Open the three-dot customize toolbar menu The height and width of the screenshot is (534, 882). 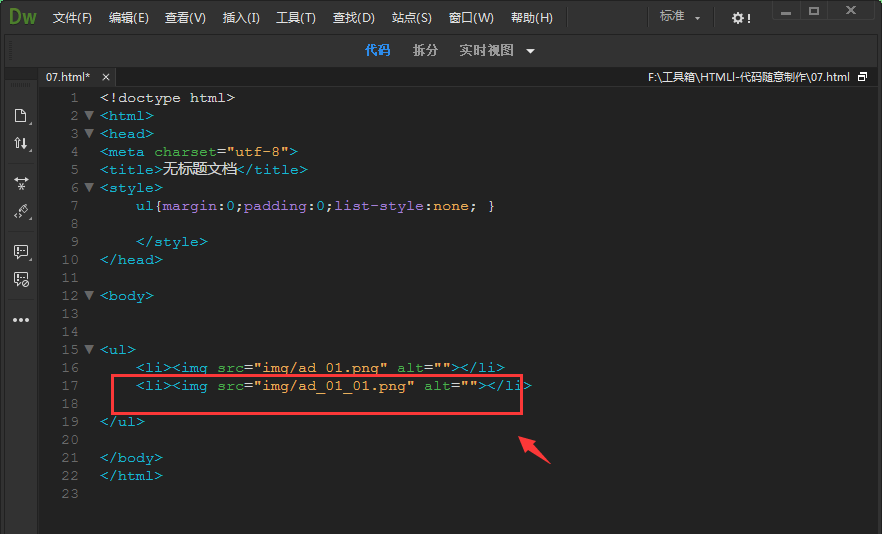click(x=20, y=320)
